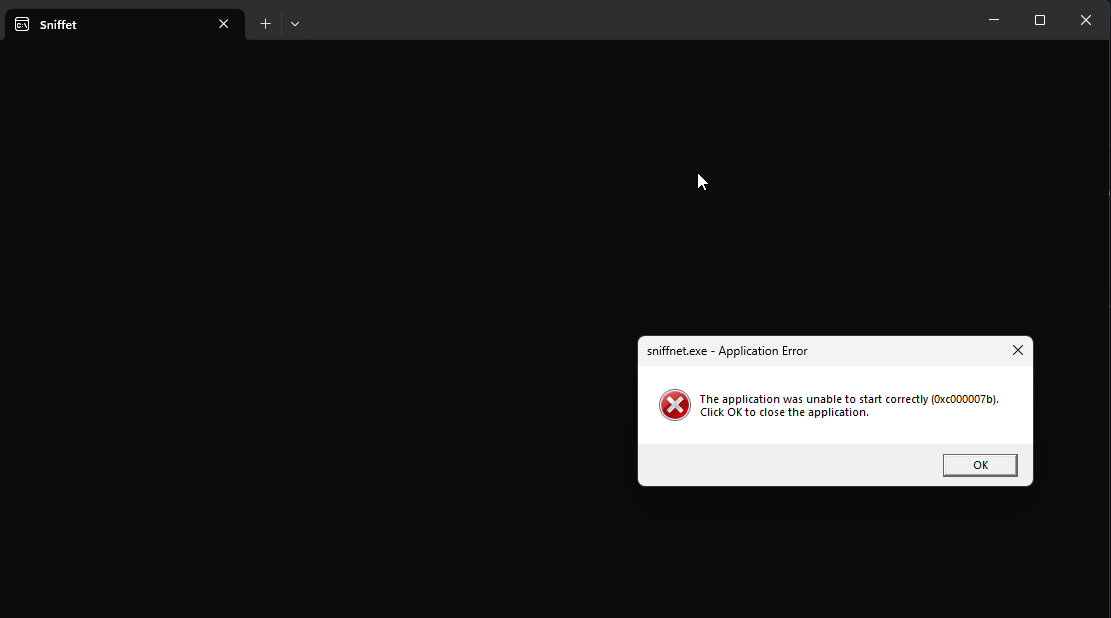
Task: Close the terminal window
Action: point(1086,20)
